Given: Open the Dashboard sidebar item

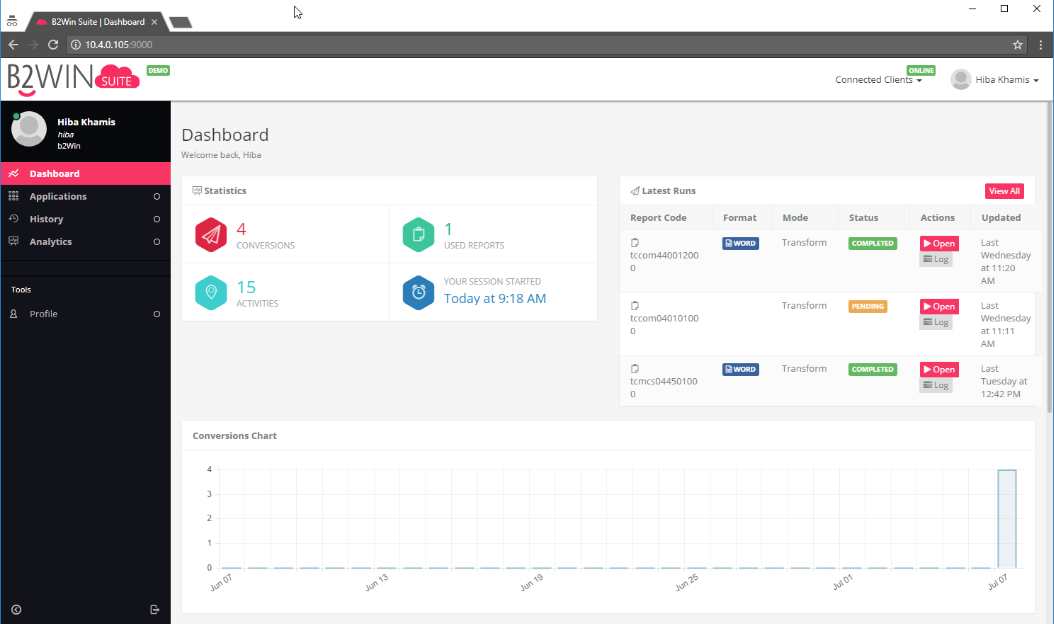Looking at the screenshot, I should (x=85, y=173).
